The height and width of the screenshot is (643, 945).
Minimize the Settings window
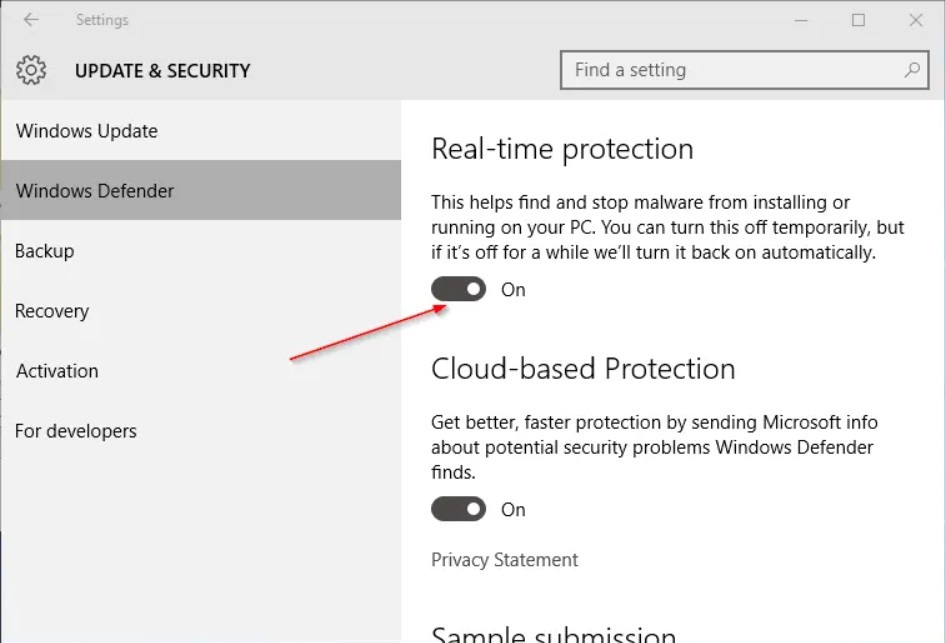801,20
